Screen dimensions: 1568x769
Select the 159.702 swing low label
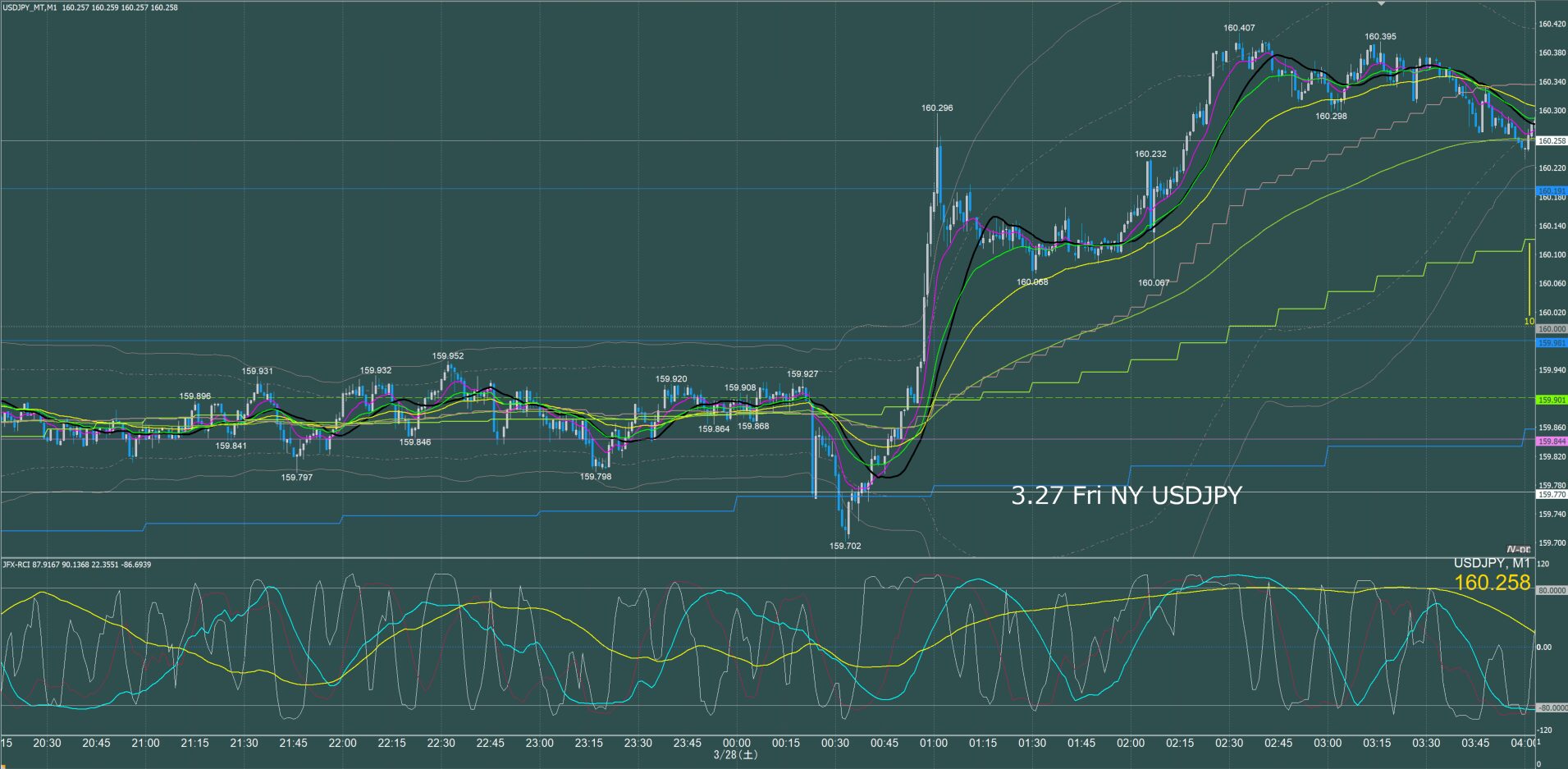coord(845,546)
